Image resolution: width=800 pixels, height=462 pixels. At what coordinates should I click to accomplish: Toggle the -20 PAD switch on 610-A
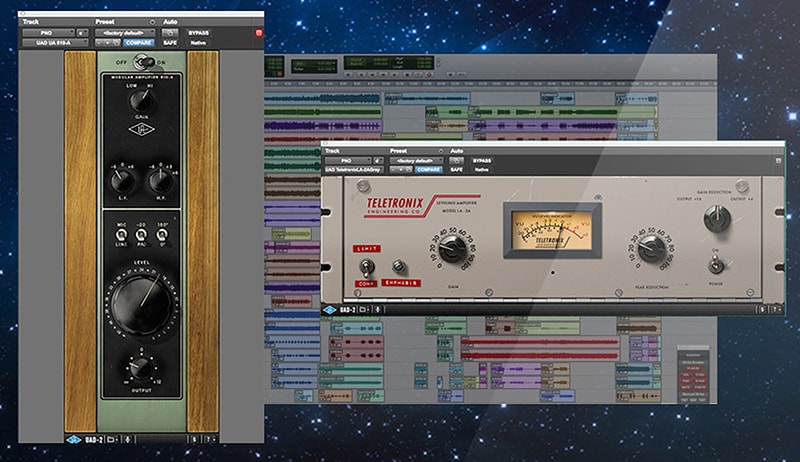coord(141,235)
